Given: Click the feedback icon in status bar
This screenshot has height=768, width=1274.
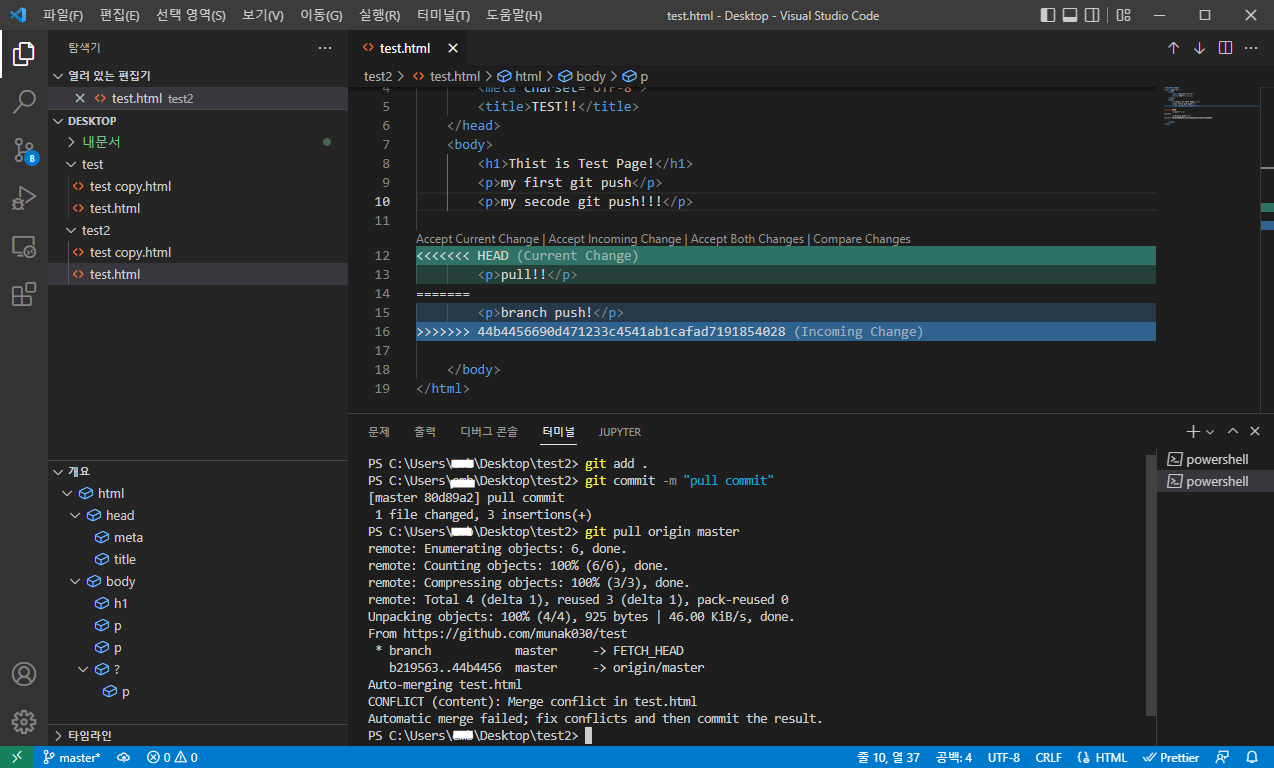Looking at the screenshot, I should click(x=1222, y=758).
